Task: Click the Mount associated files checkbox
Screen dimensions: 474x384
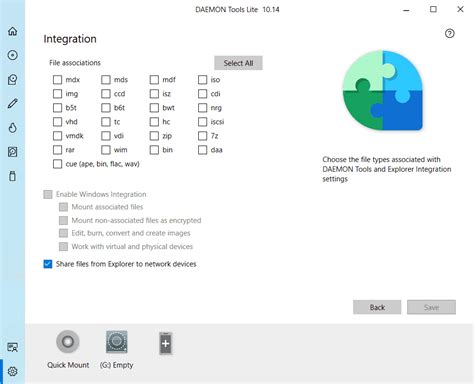Action: pos(63,207)
